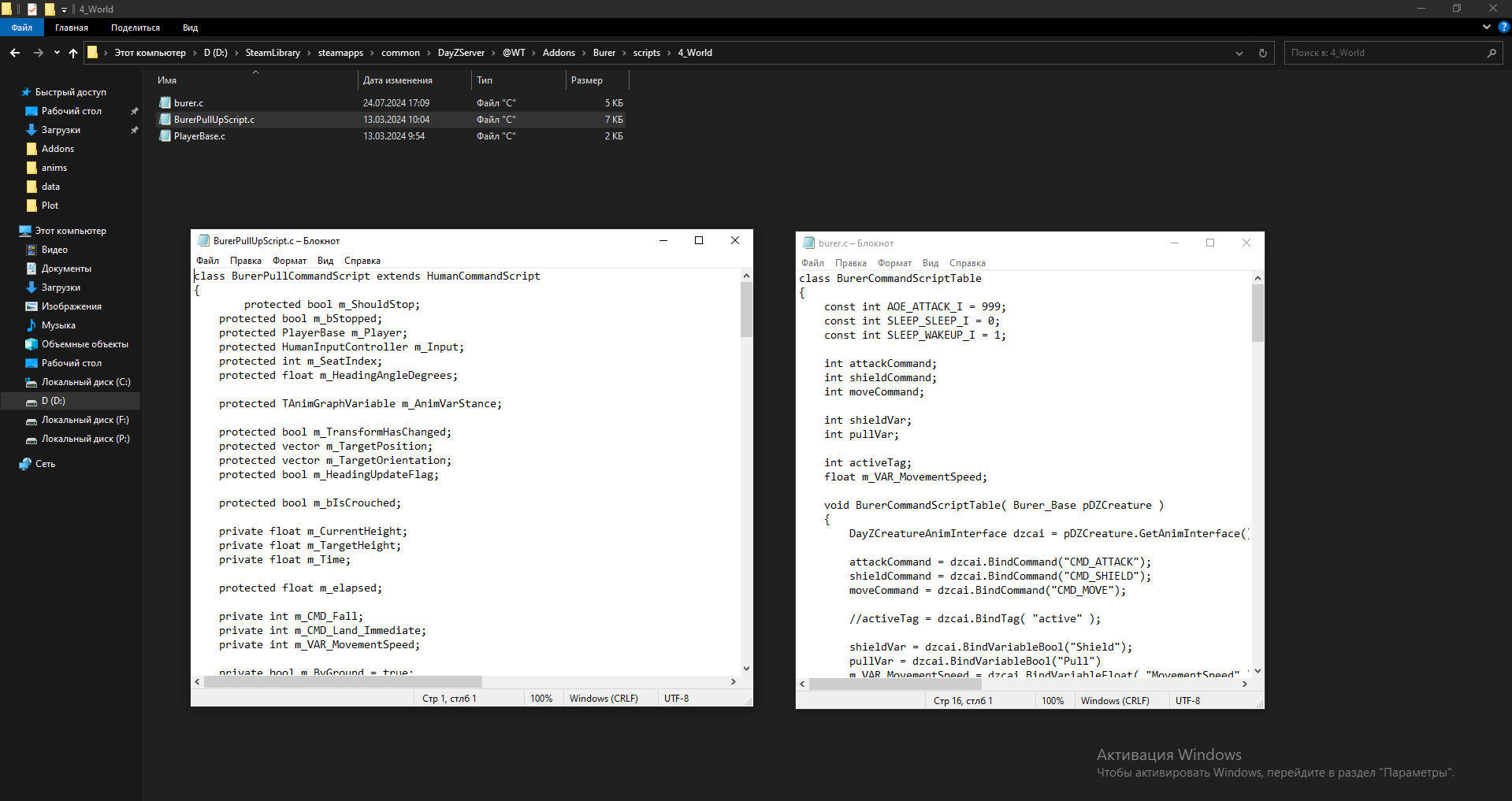Refresh the 4_World folder view

click(x=1263, y=53)
